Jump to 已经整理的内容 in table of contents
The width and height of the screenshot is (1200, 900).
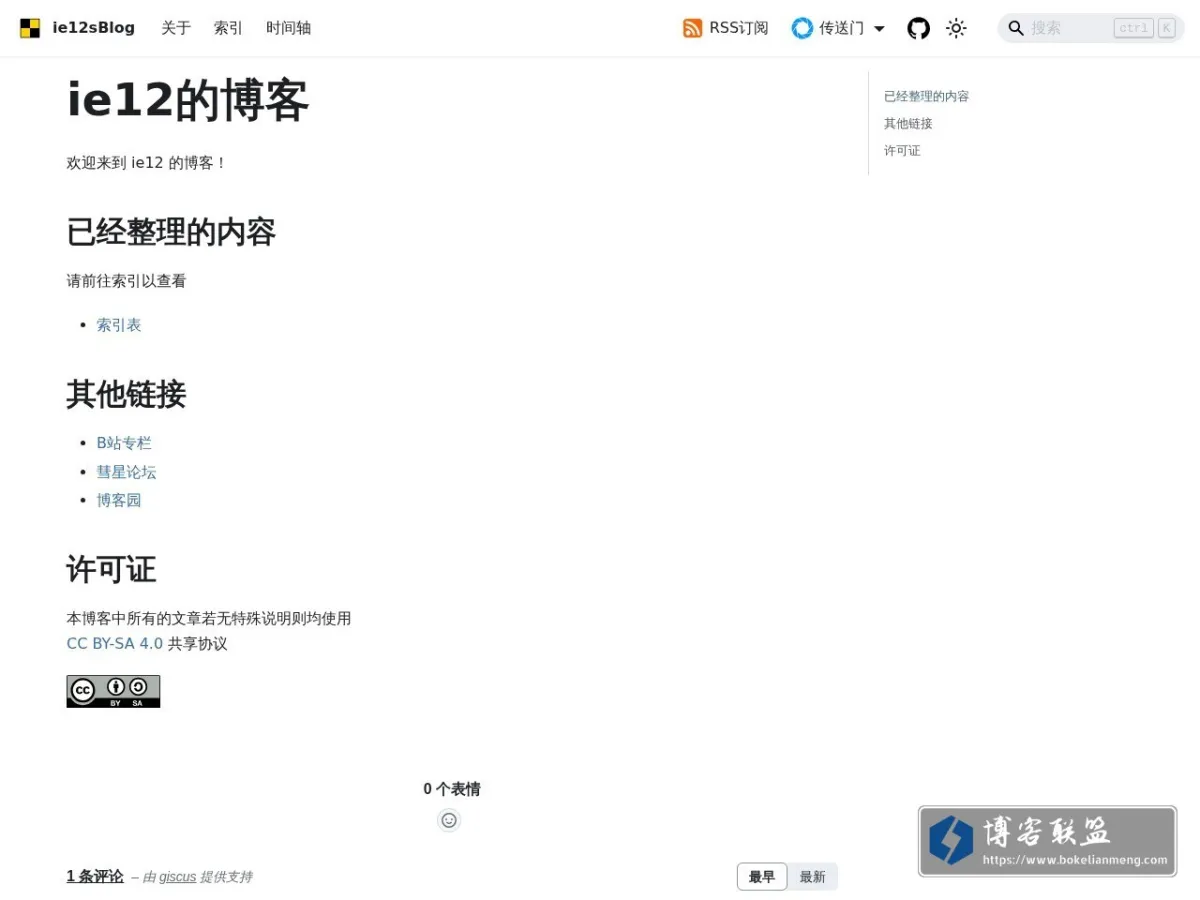[926, 96]
